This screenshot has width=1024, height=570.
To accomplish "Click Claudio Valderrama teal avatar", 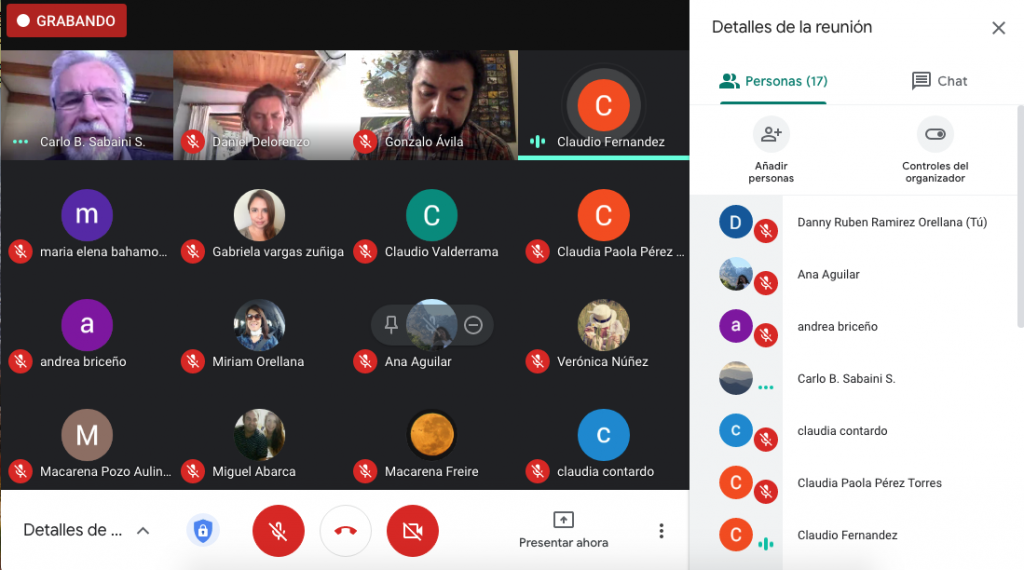I will coord(432,215).
